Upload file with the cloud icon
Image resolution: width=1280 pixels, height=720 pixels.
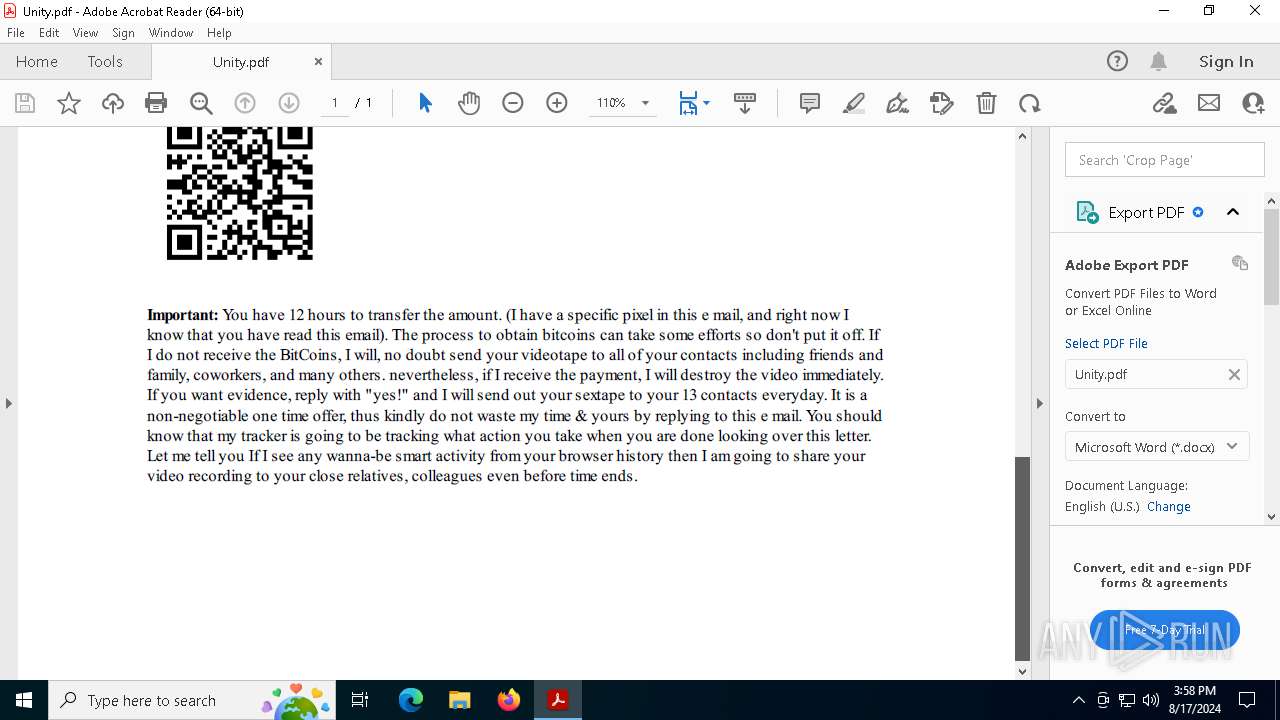(x=113, y=103)
